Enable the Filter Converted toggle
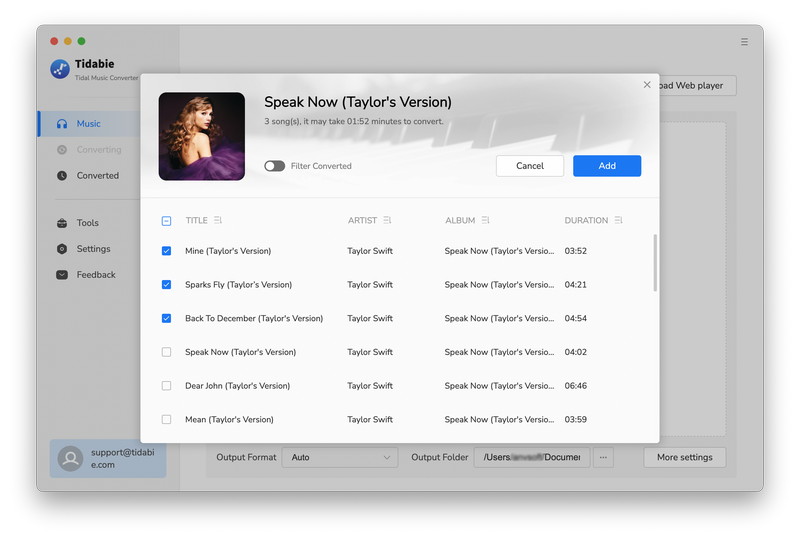This screenshot has height=540, width=800. point(274,166)
